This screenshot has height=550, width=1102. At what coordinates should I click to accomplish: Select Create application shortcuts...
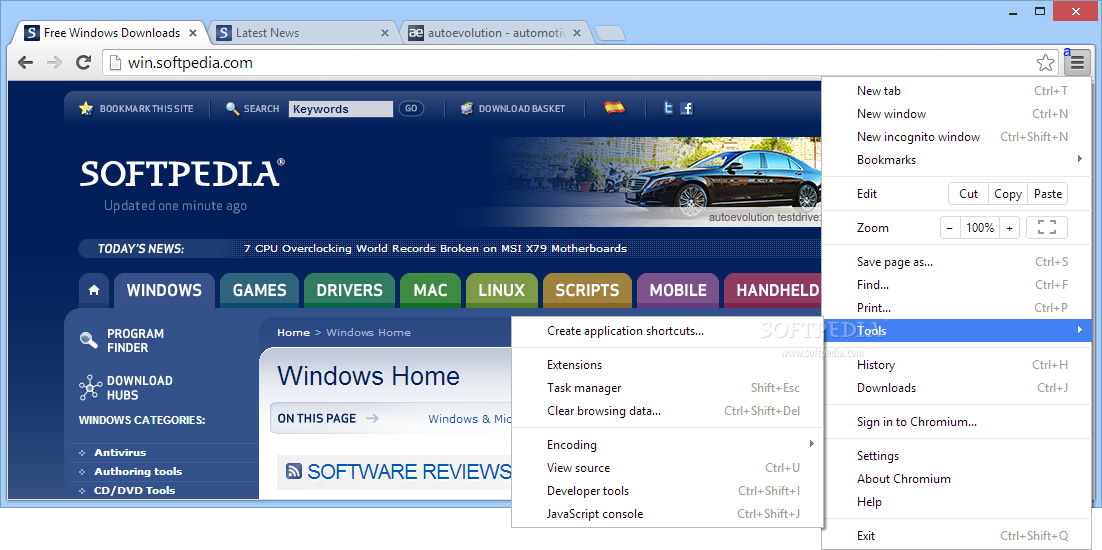click(x=667, y=331)
